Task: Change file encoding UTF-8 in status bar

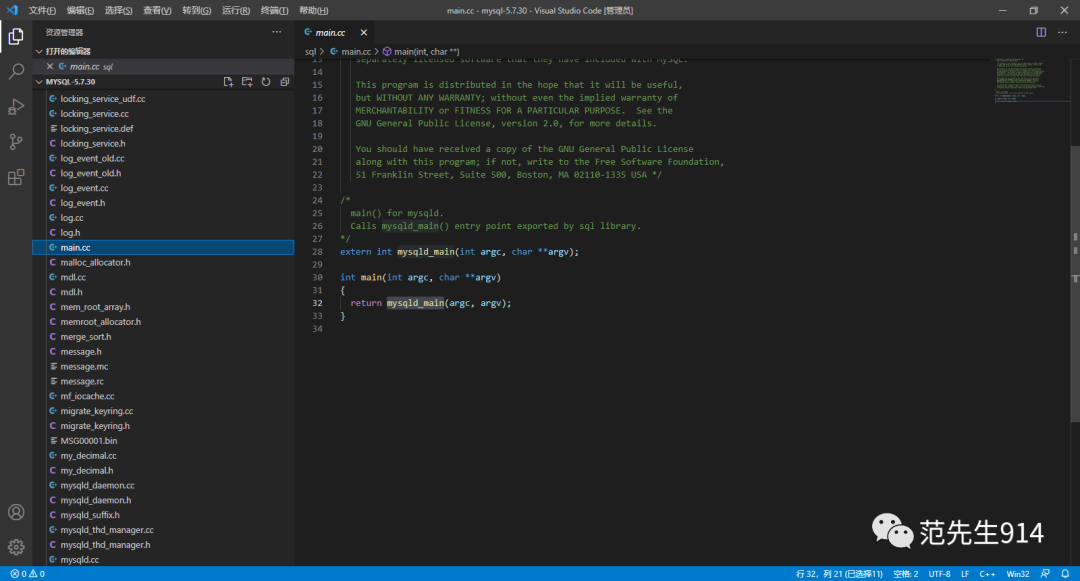Action: coord(939,573)
